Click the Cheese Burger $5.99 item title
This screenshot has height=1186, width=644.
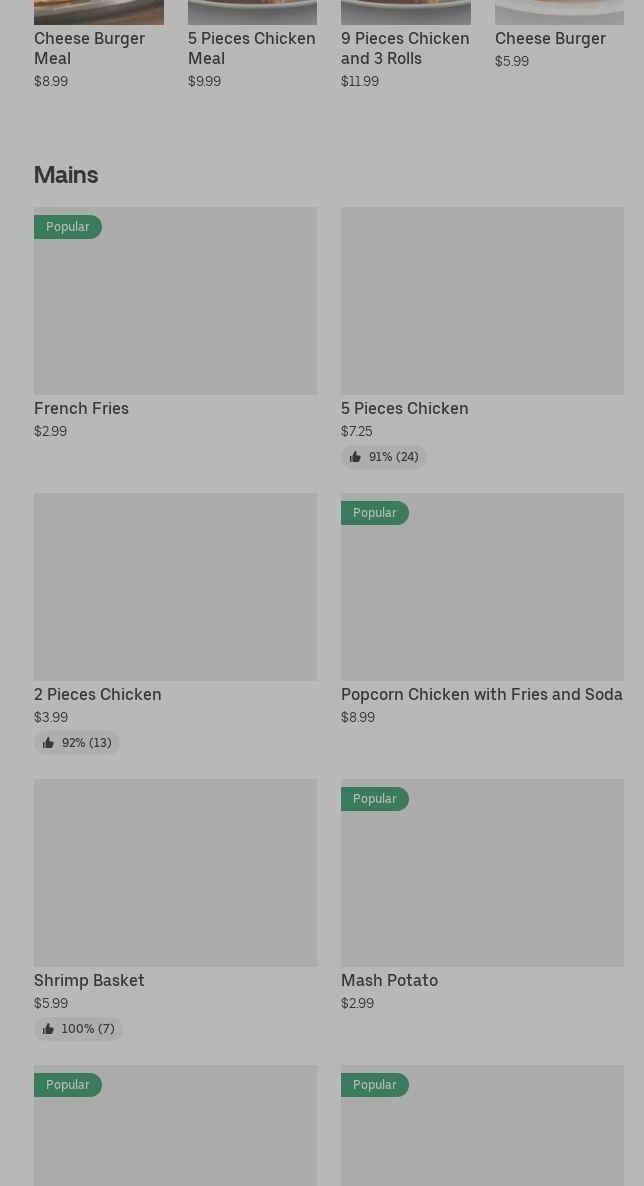pos(550,38)
